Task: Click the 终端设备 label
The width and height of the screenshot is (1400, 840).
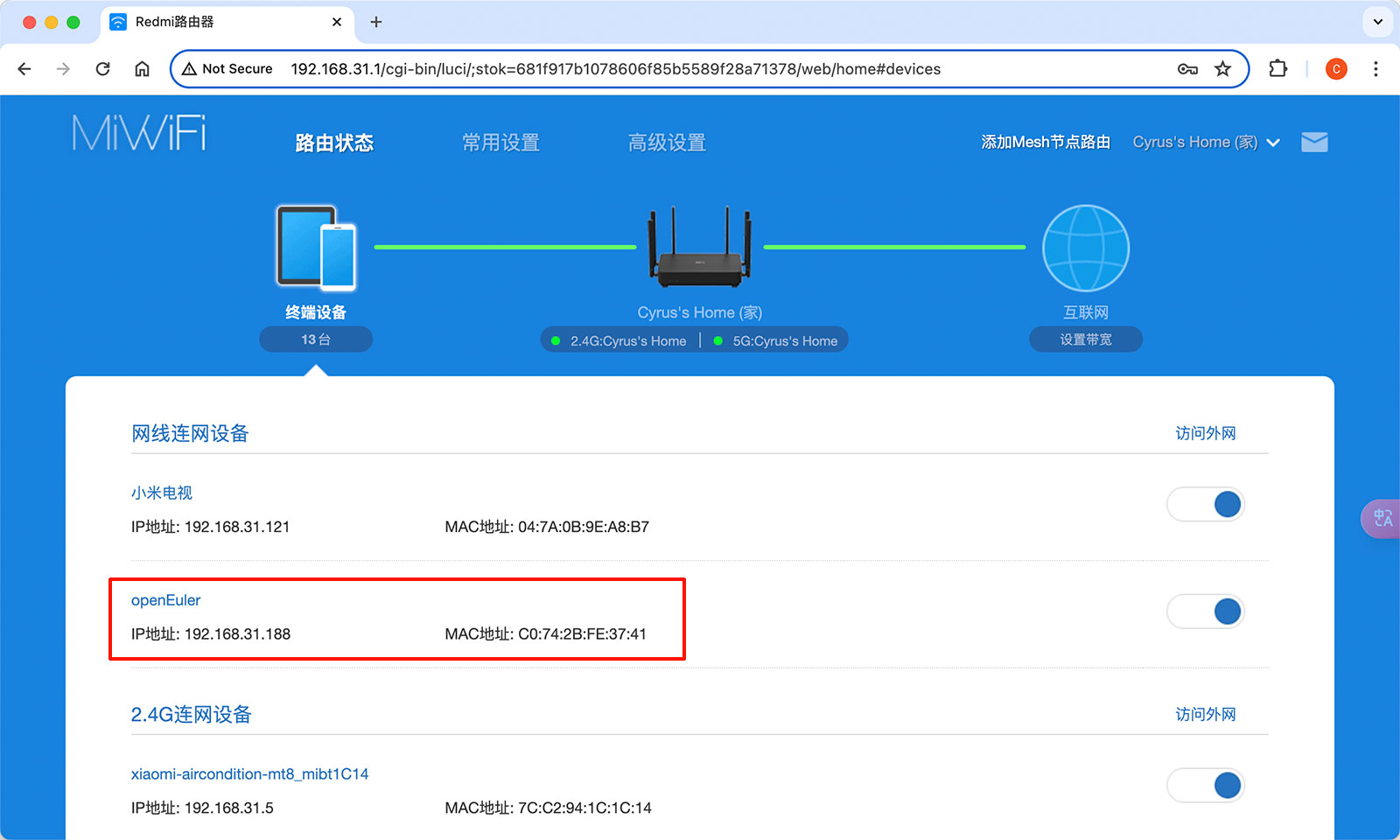Action: tap(316, 312)
